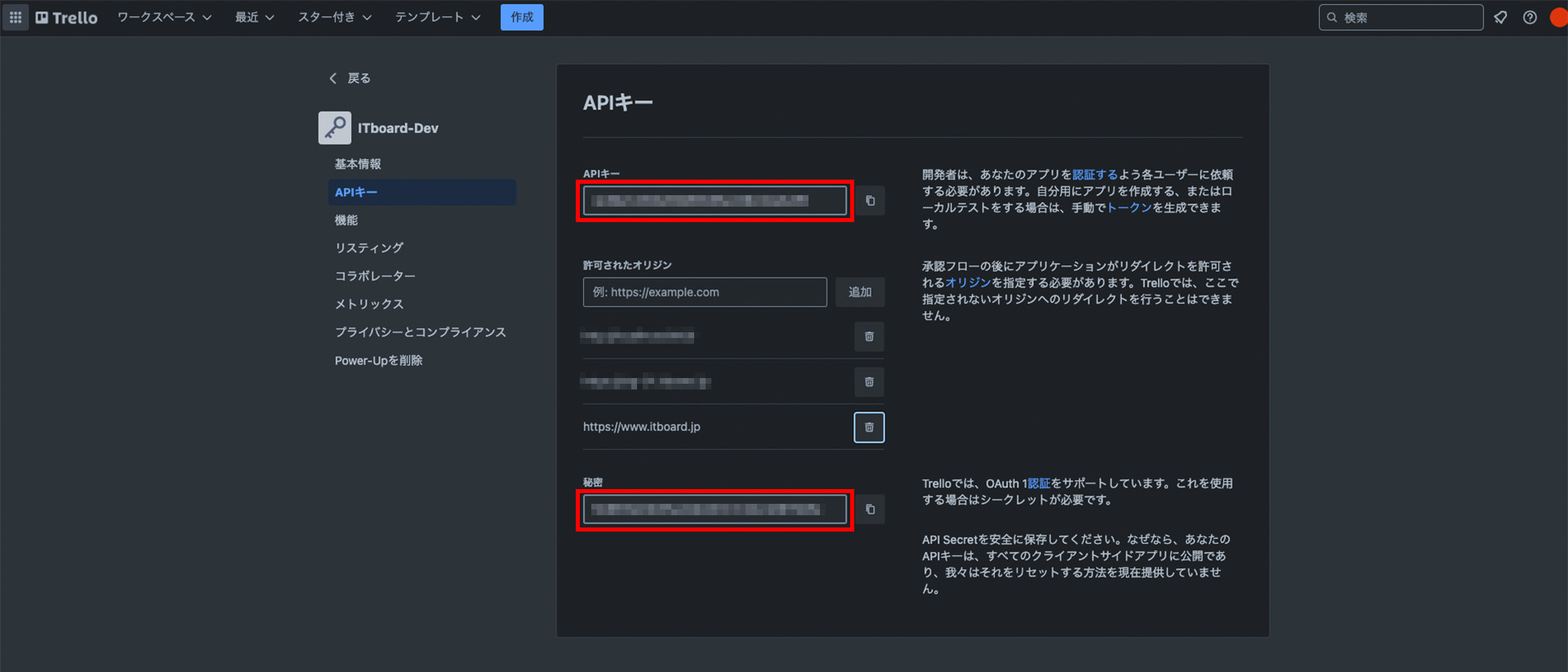Open the notifications icon
The image size is (1568, 672).
click(x=1500, y=17)
